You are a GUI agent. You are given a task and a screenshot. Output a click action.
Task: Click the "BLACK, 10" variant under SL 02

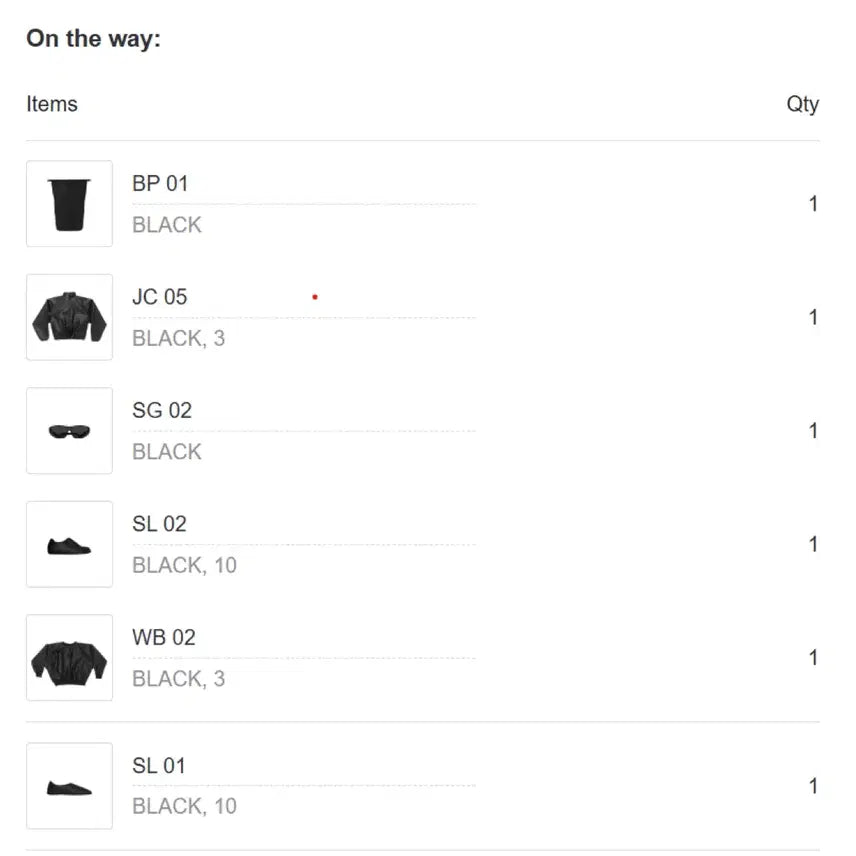(x=185, y=566)
